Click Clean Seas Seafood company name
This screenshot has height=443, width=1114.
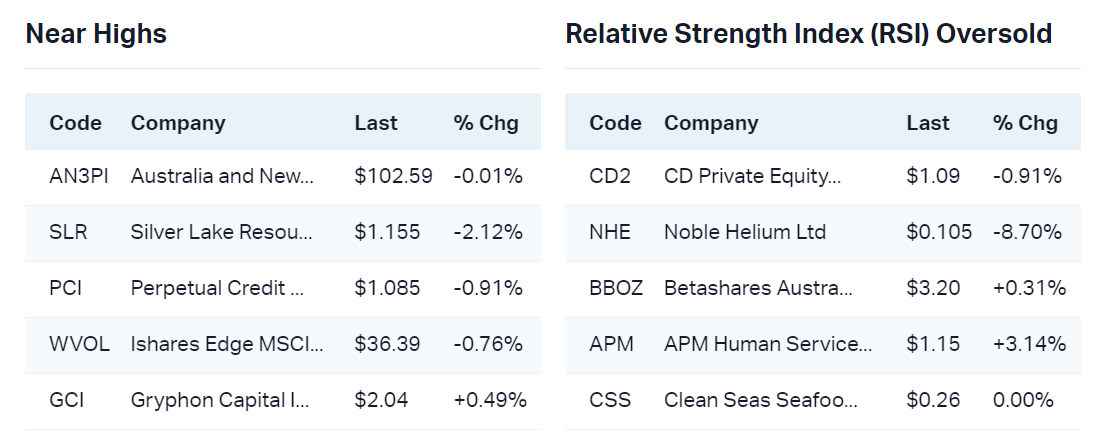(760, 401)
